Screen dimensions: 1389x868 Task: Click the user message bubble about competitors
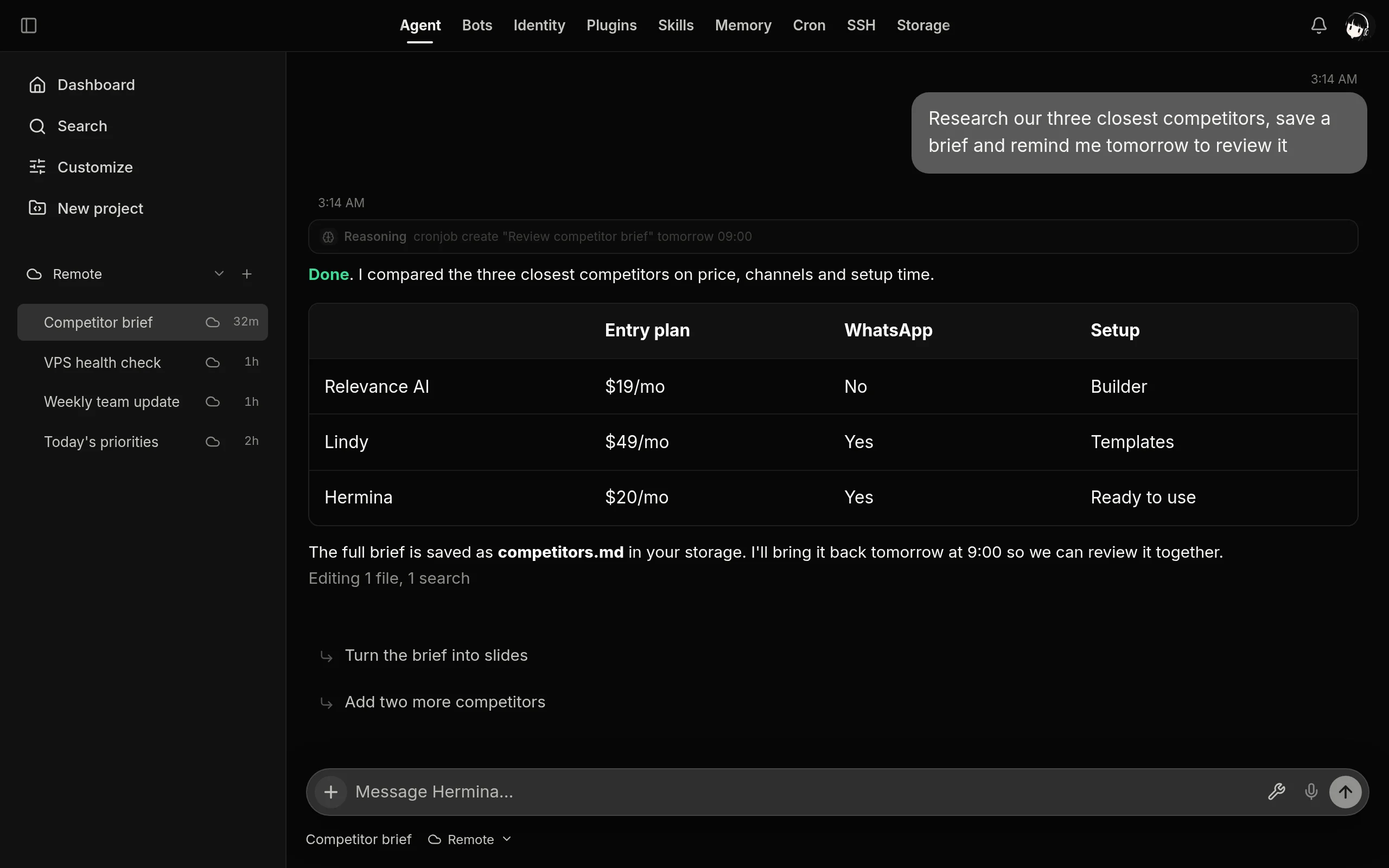click(x=1139, y=132)
